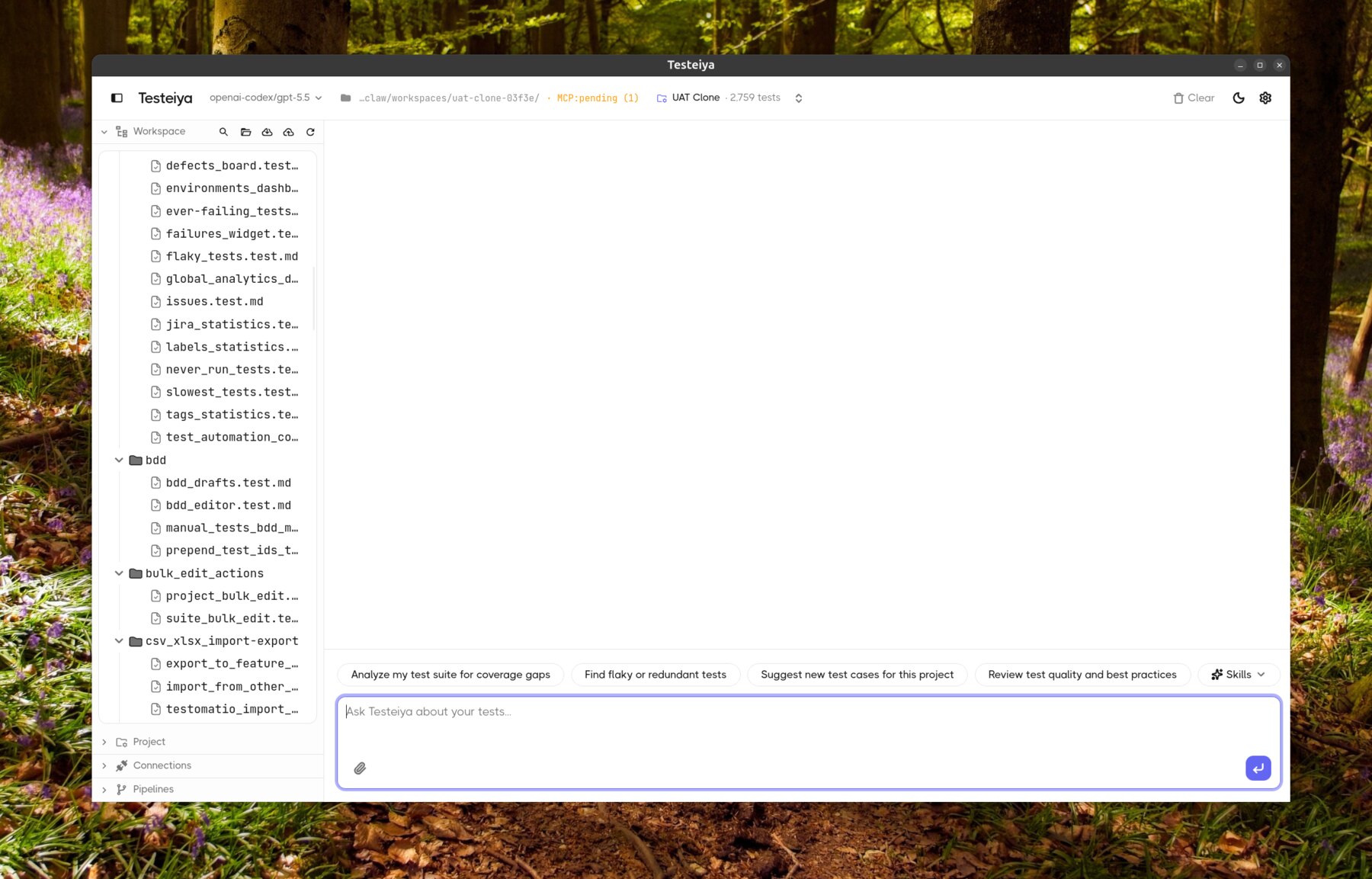1372x879 pixels.
Task: Open project_bulk_edit file
Action: tap(224, 595)
